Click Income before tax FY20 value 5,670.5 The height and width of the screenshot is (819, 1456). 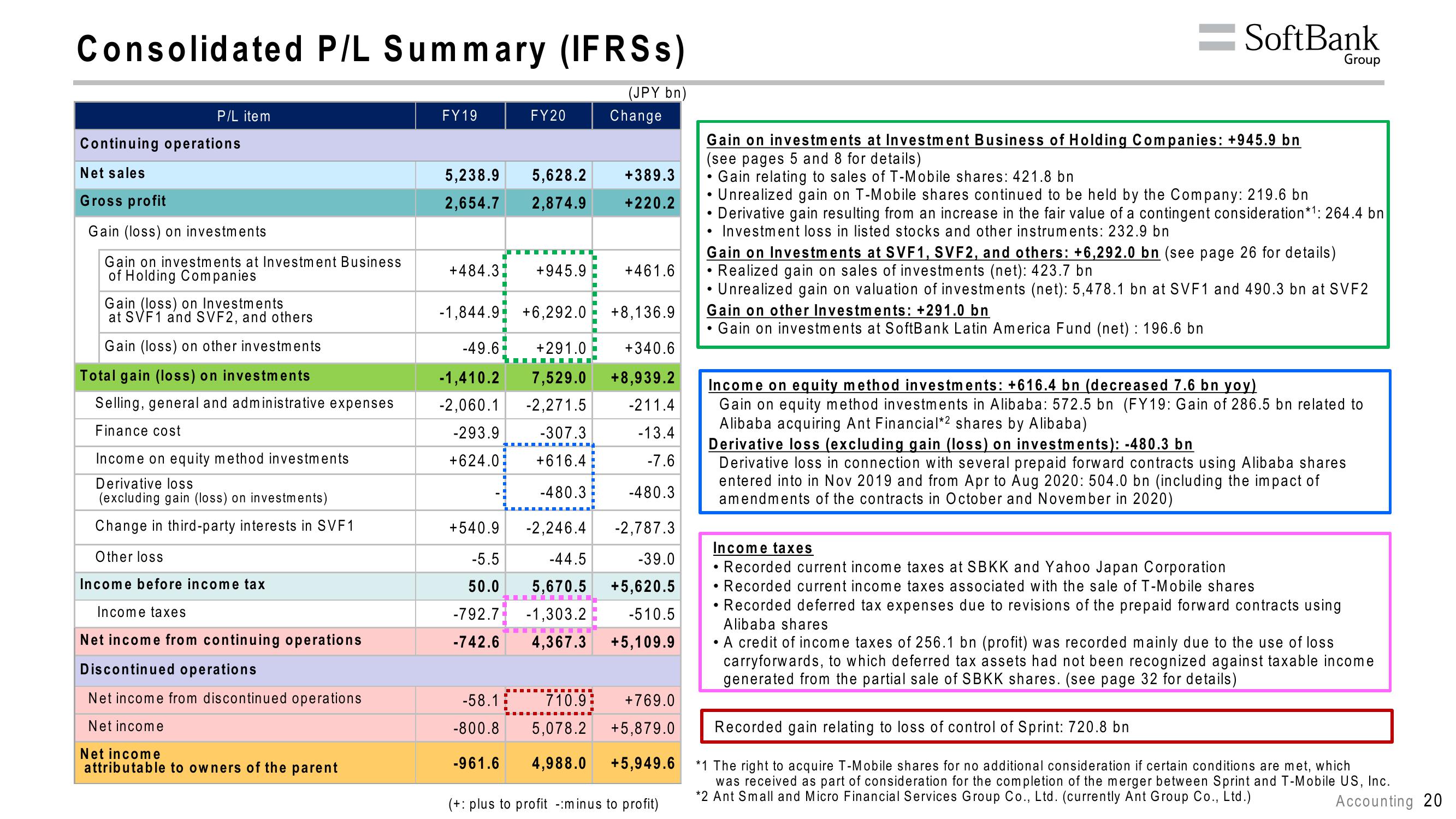click(x=559, y=587)
